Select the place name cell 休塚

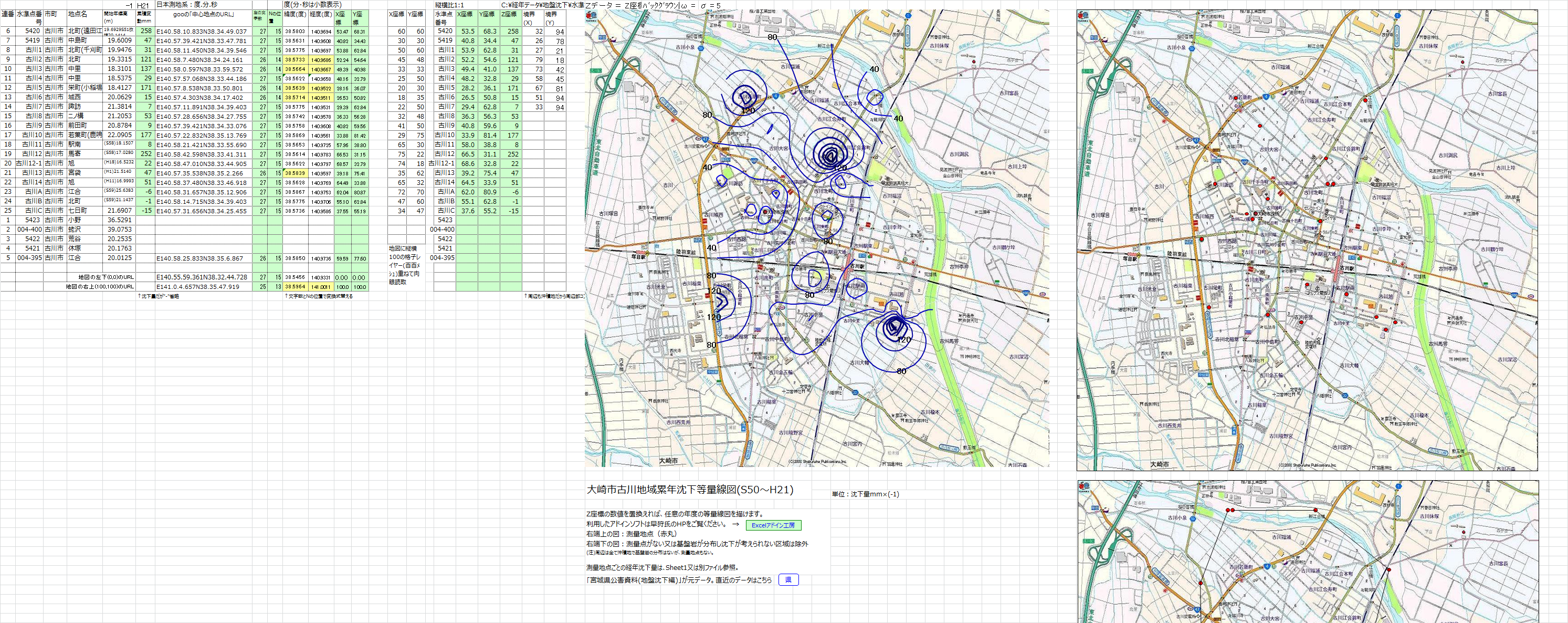point(85,248)
